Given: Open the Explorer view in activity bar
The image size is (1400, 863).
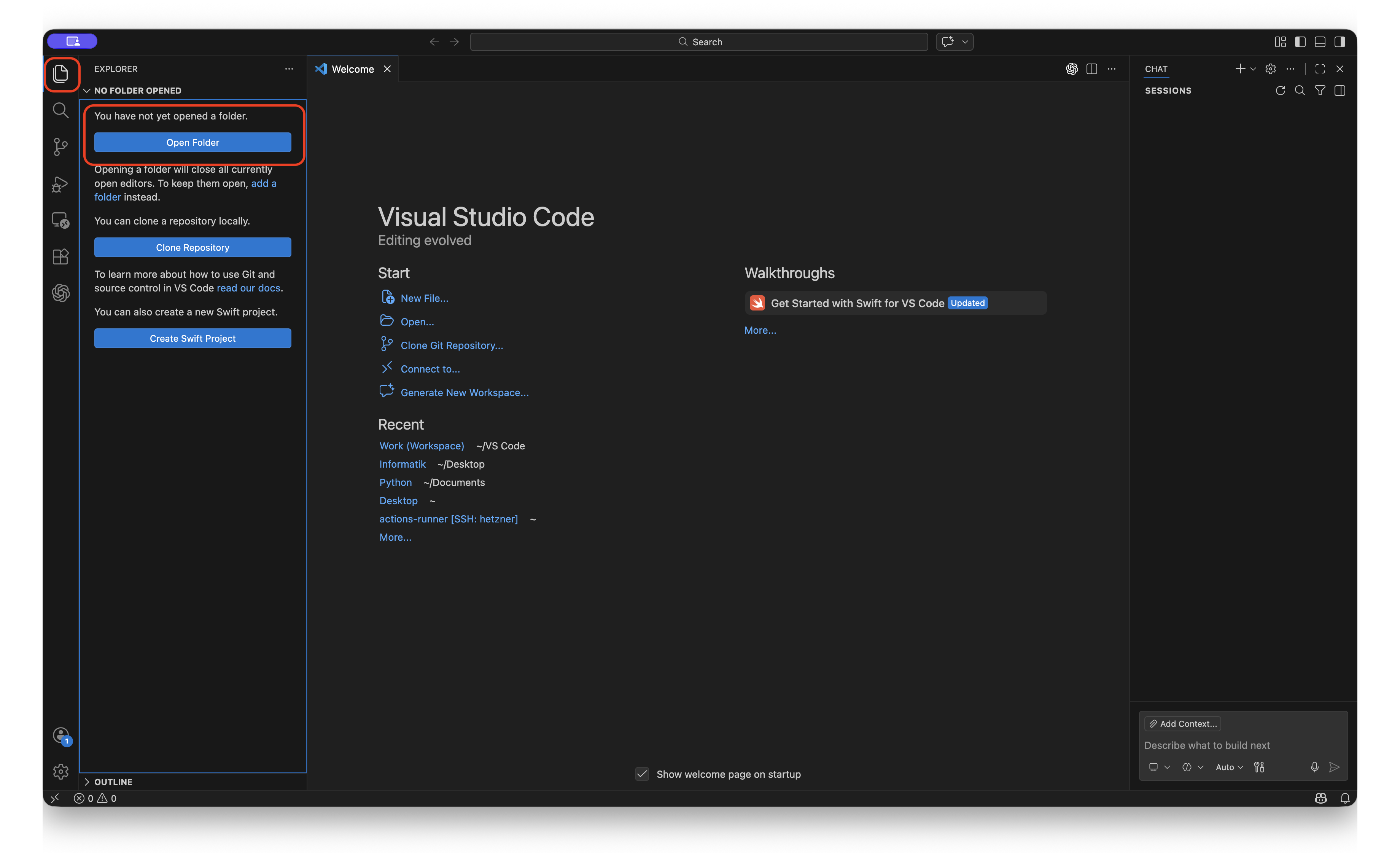Looking at the screenshot, I should [60, 74].
